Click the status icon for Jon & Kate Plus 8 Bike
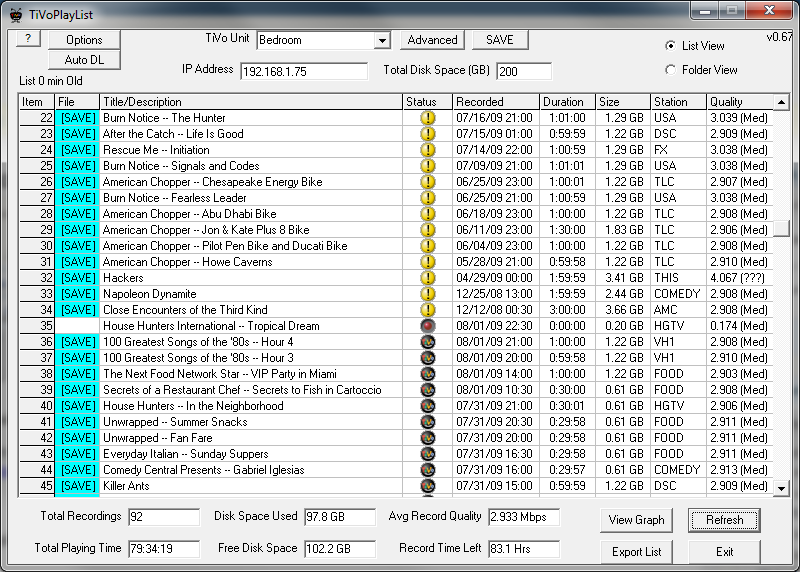 tap(428, 230)
